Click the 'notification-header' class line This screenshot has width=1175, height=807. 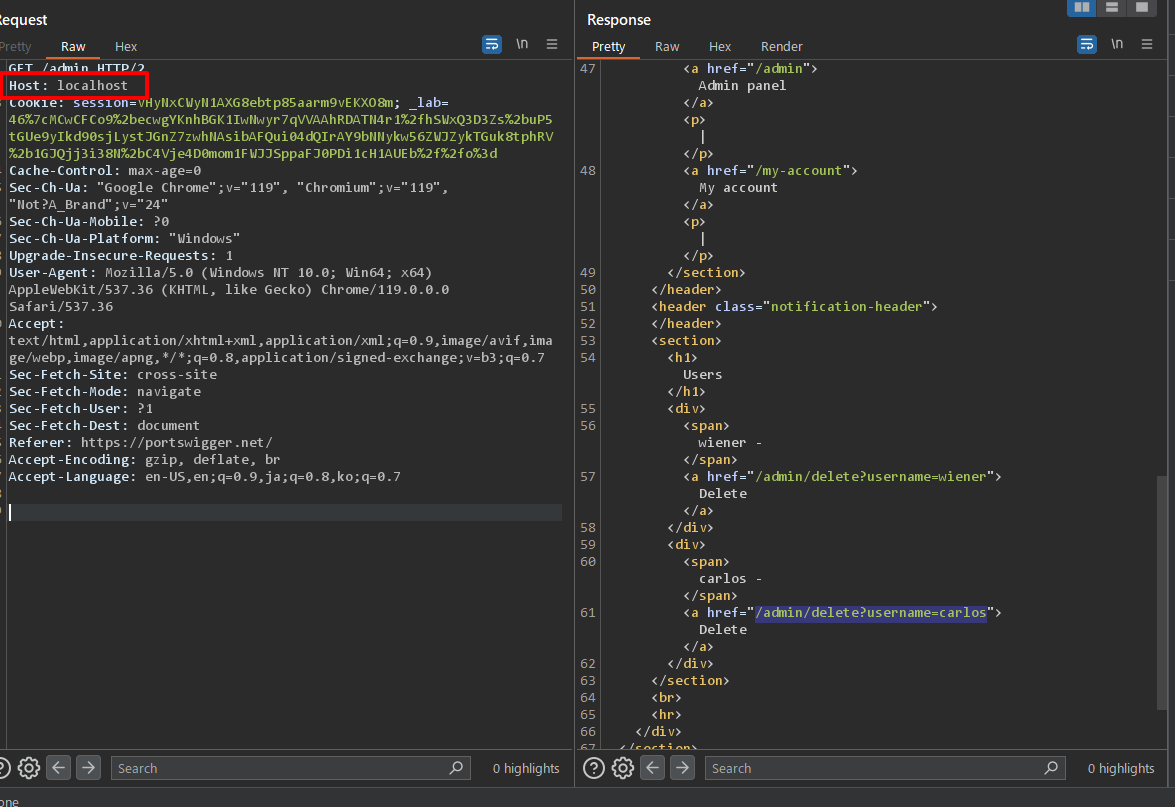coord(794,306)
